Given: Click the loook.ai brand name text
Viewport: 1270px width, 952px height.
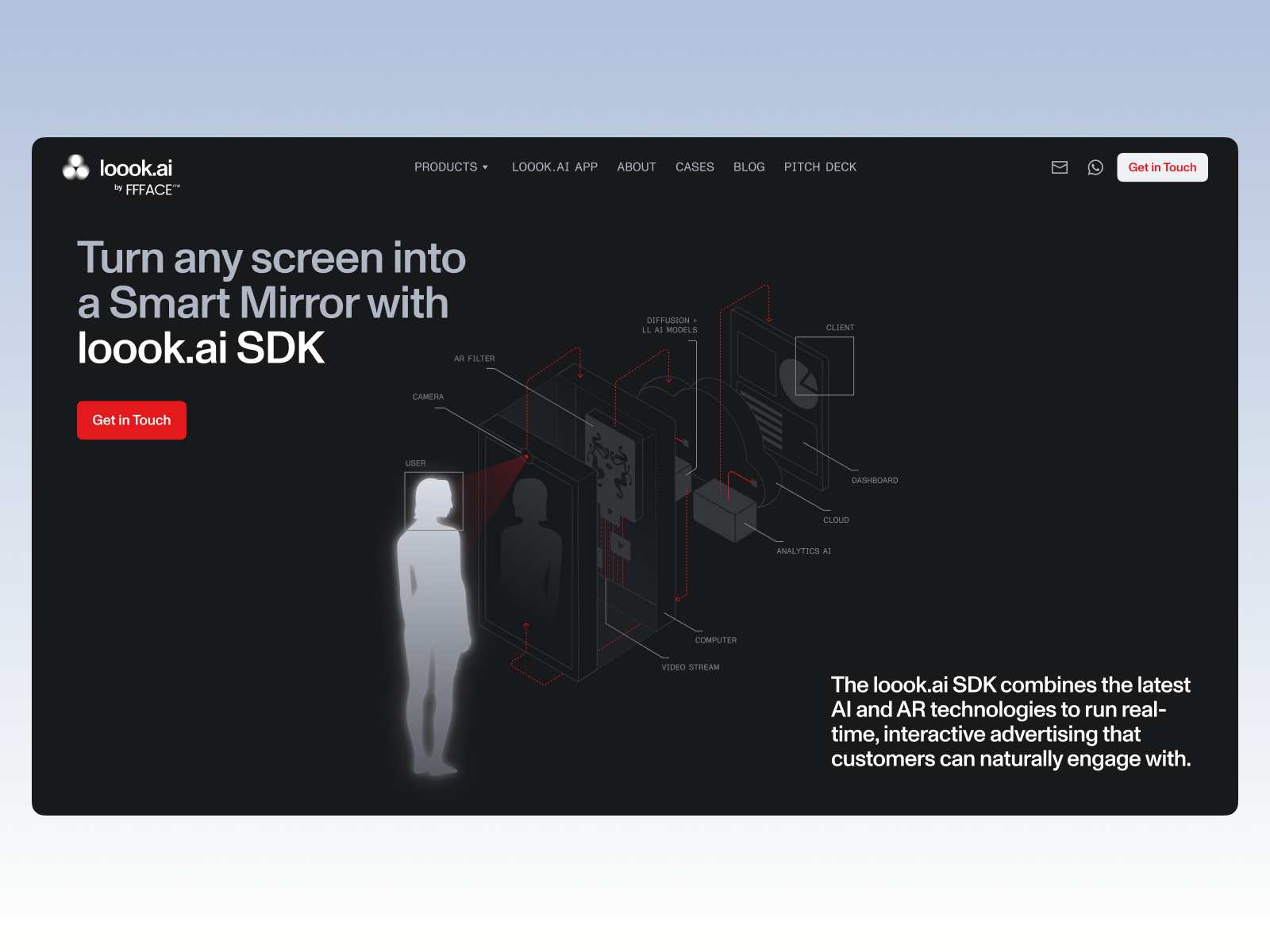Looking at the screenshot, I should pos(136,168).
